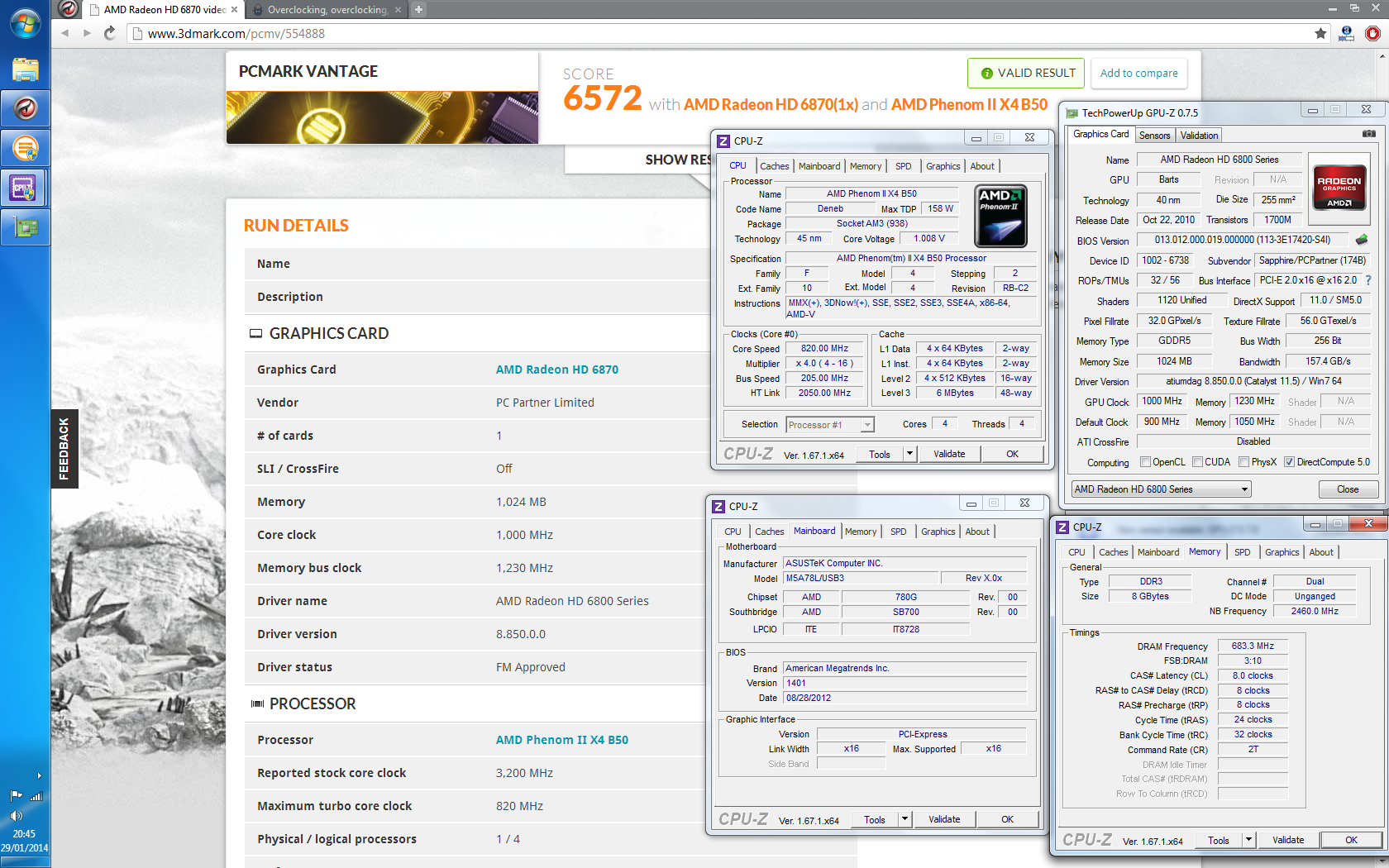Open SPD tab in top CPU-Z window

point(903,166)
